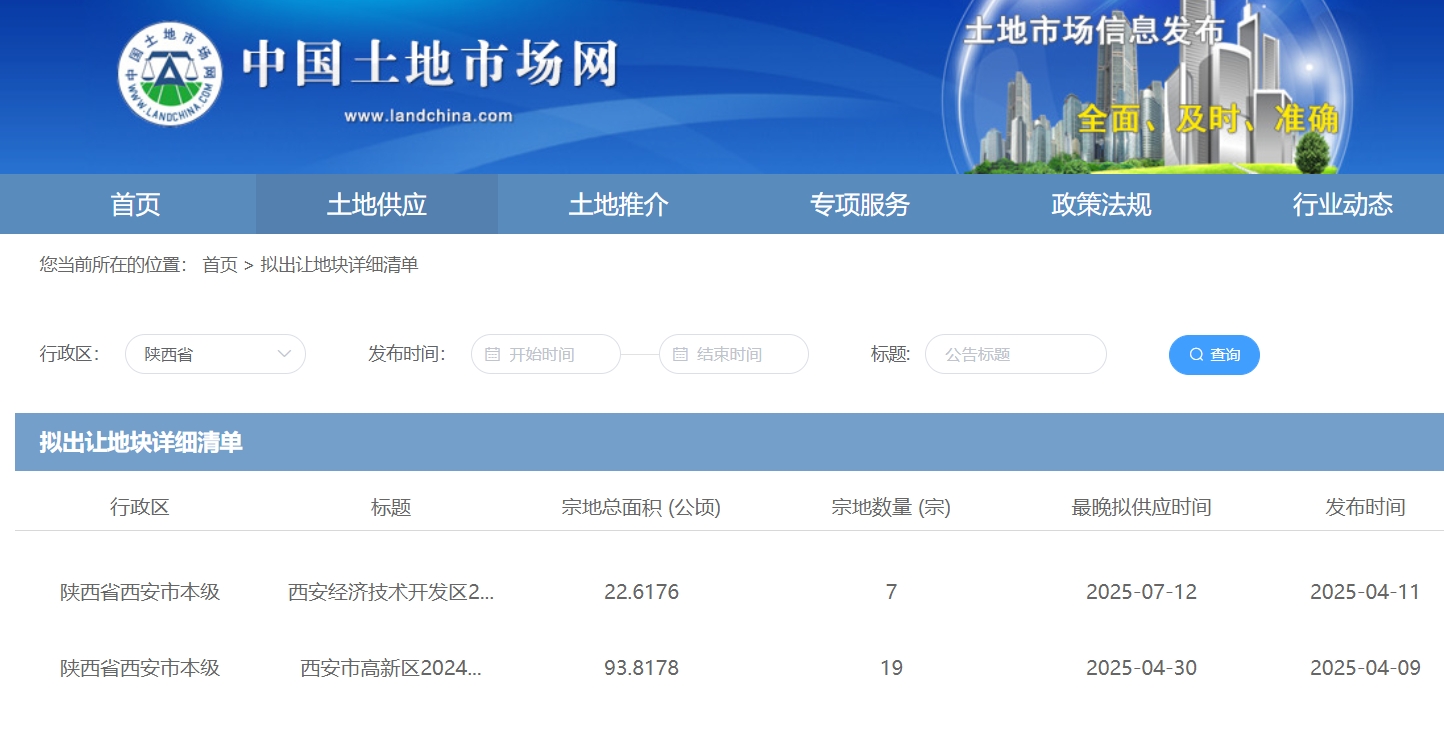Open the 首页 navigation menu
The height and width of the screenshot is (730, 1444).
135,204
